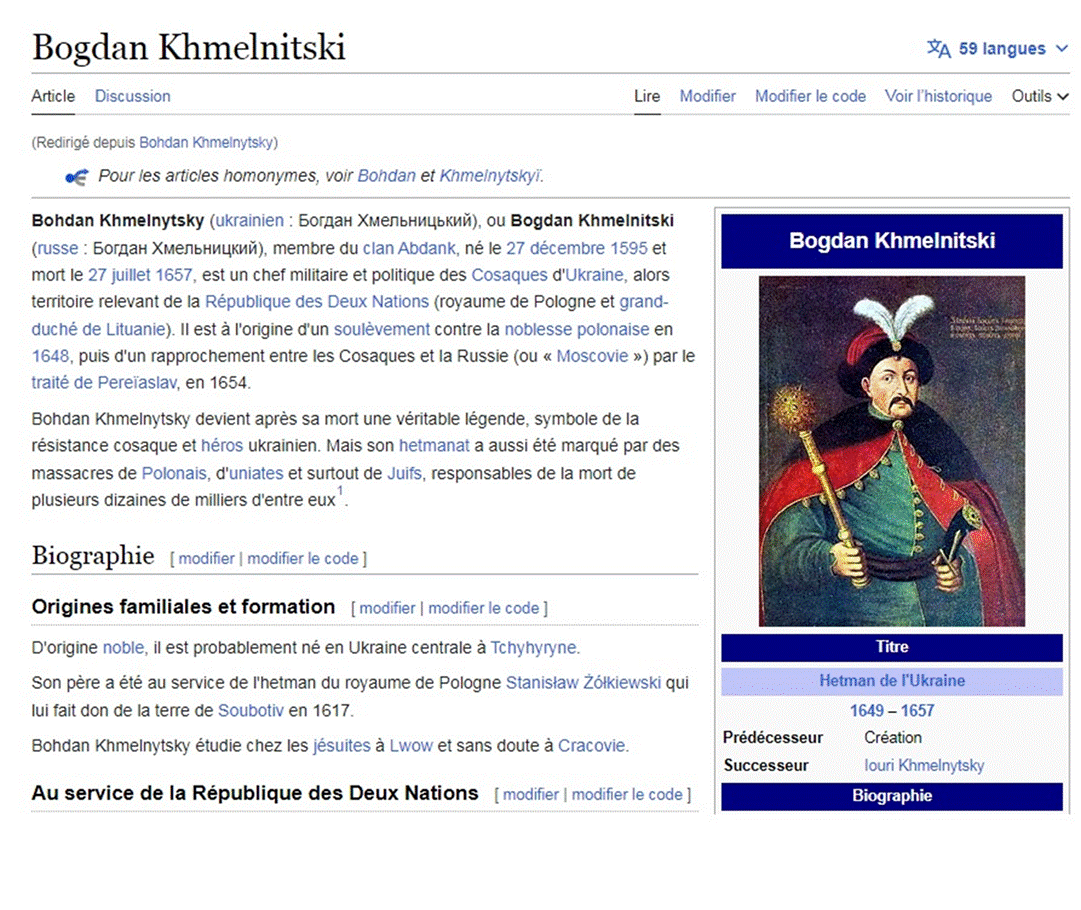Follow the jésuites link
Screen dimensions: 1081x910
[342, 746]
